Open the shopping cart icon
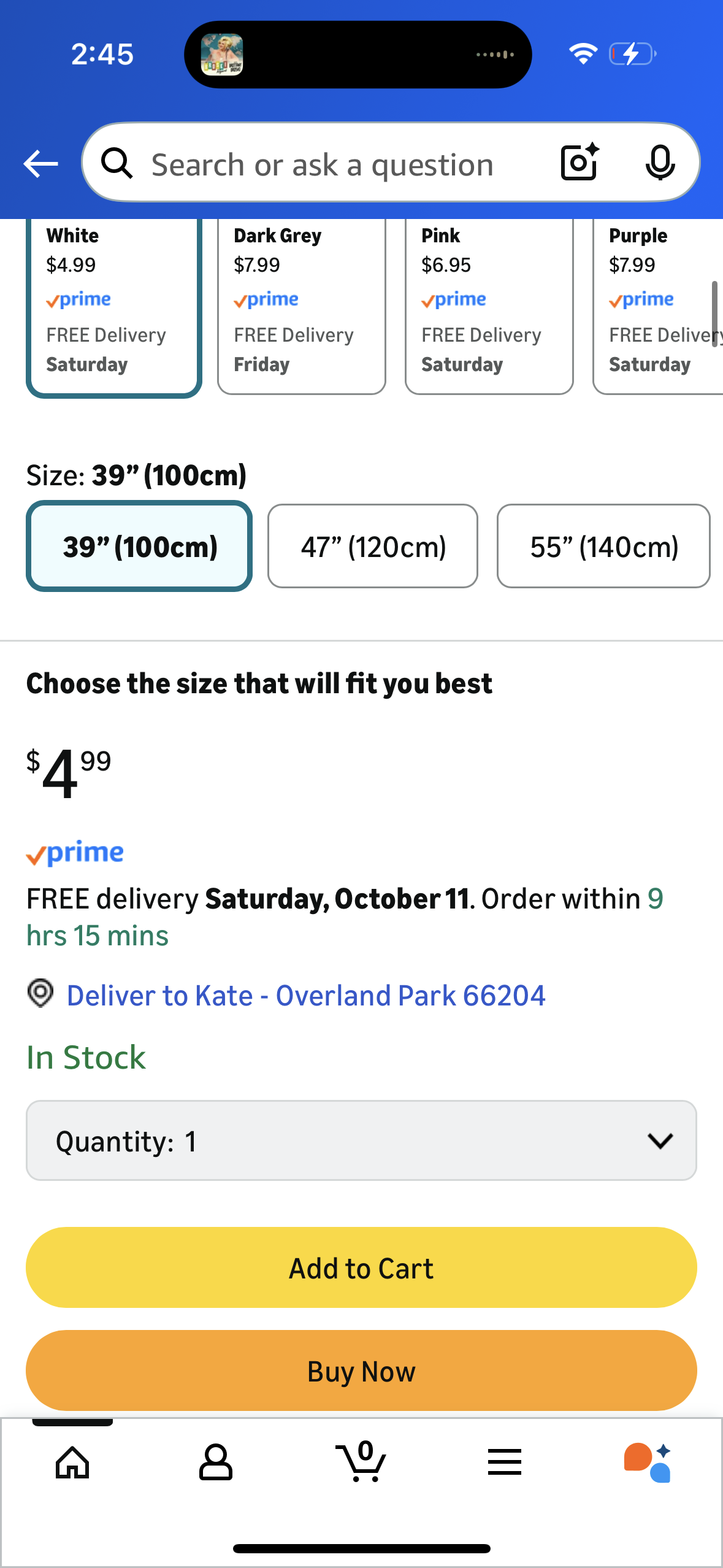The width and height of the screenshot is (723, 1568). click(361, 1462)
